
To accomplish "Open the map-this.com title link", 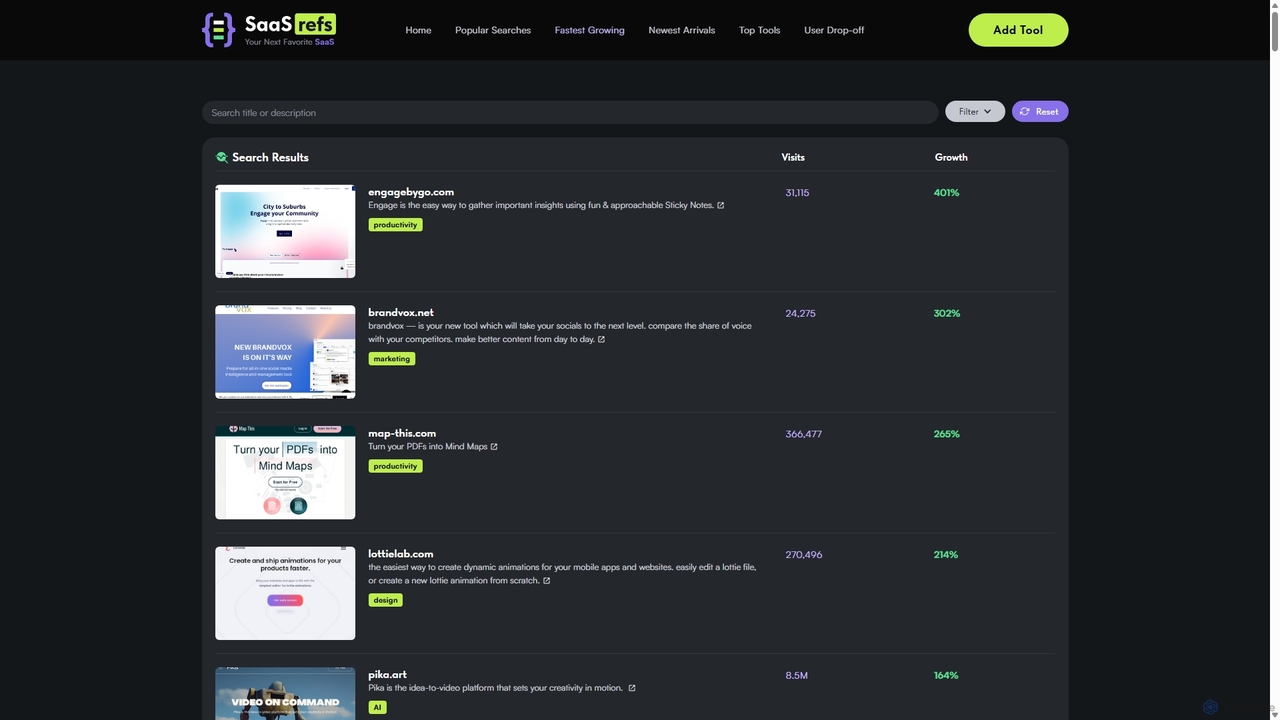I will click(402, 433).
